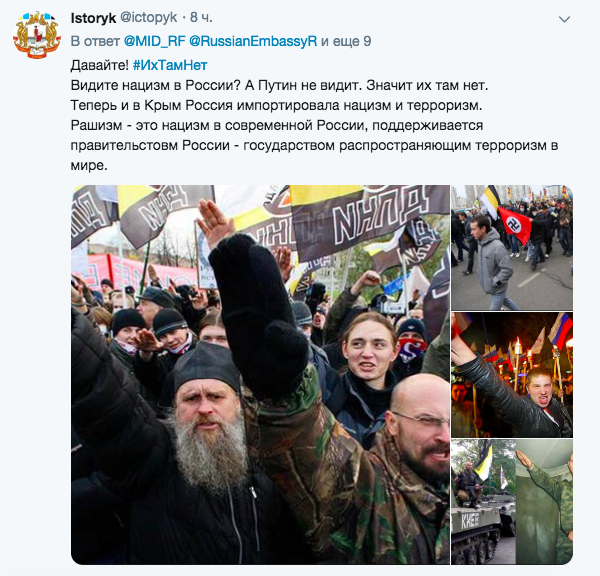
Task: Open the #ИхТамНет hashtag
Action: [170, 65]
